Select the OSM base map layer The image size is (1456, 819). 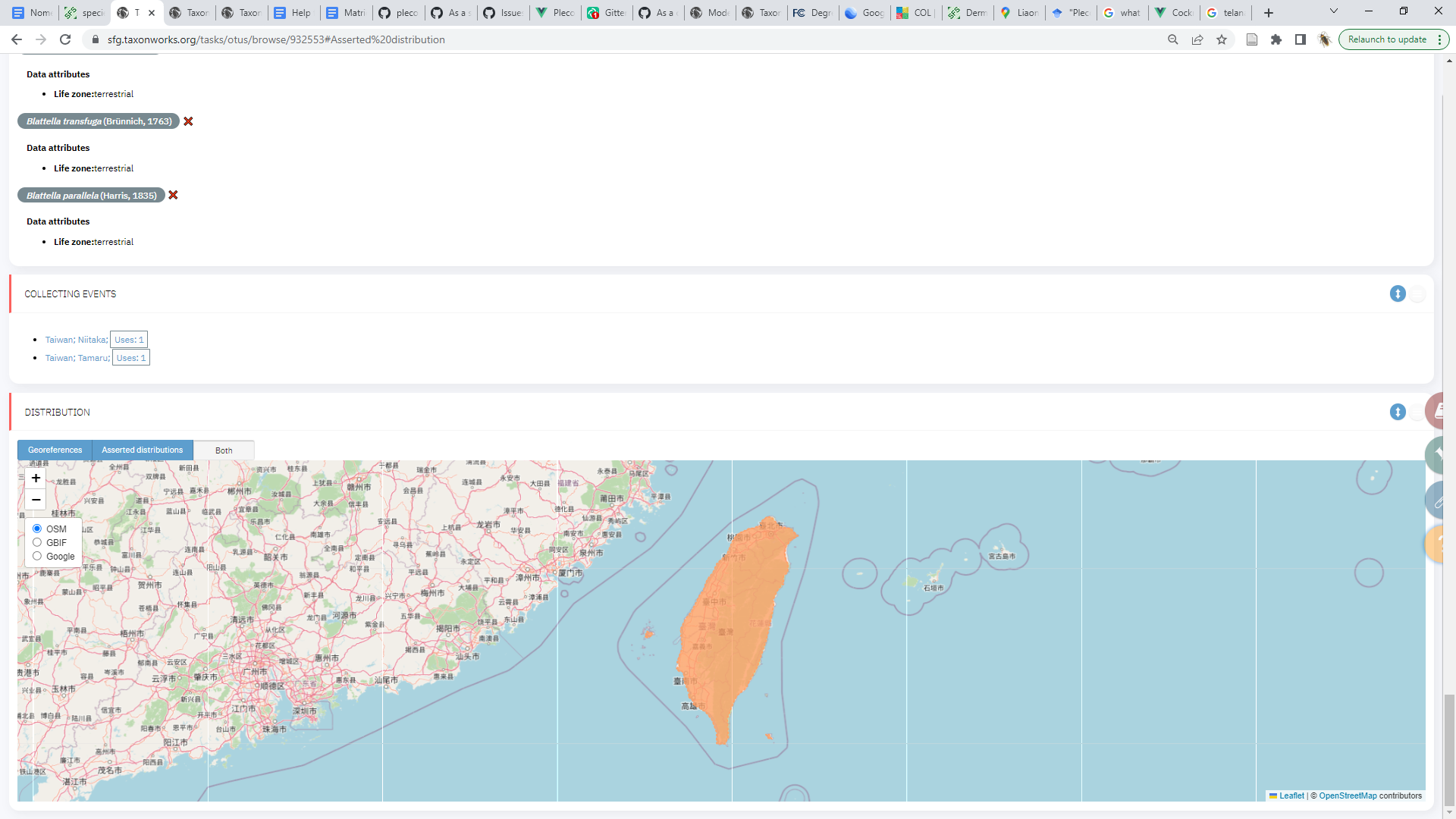36,529
